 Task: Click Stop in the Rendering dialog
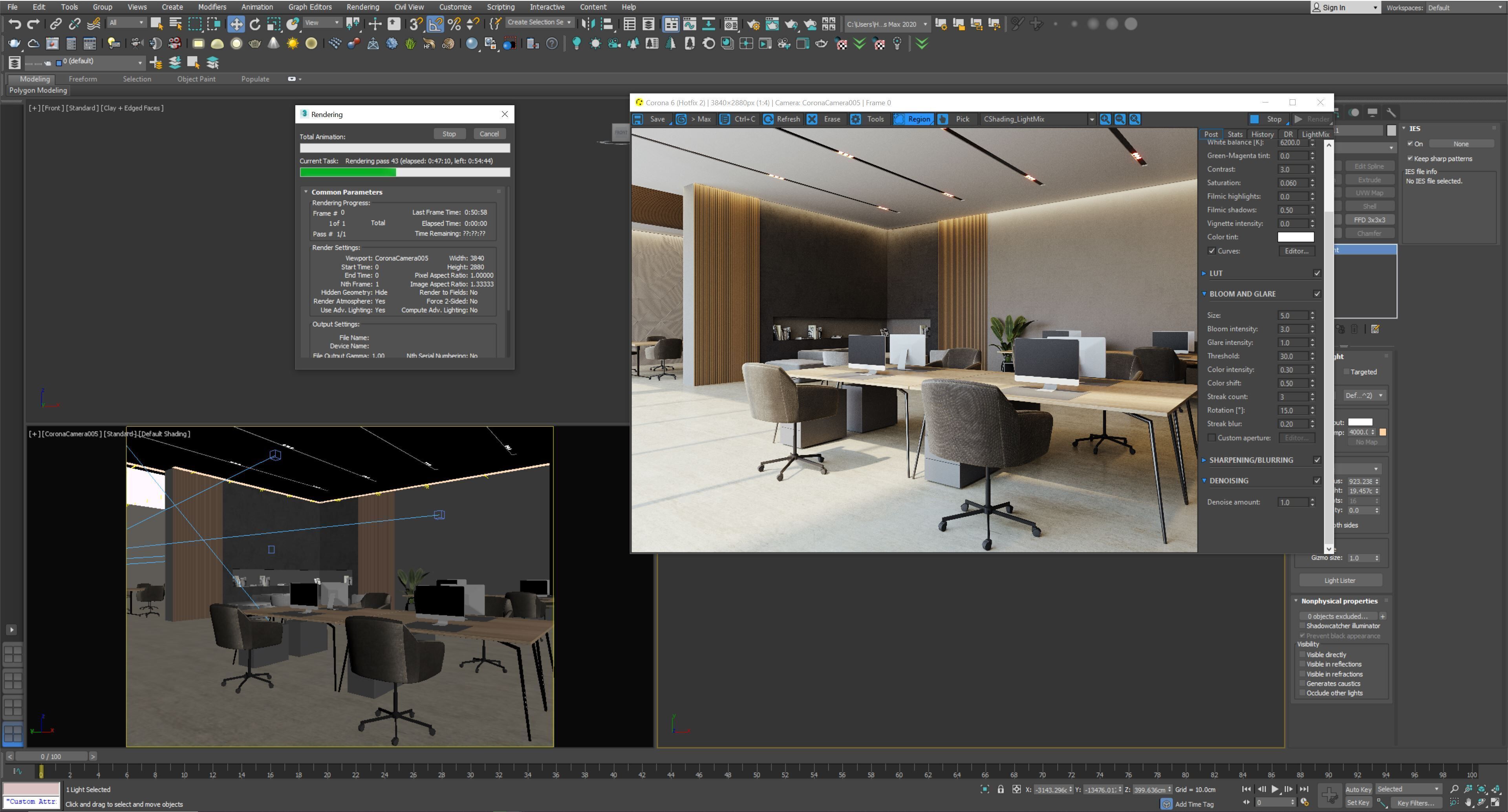[449, 134]
